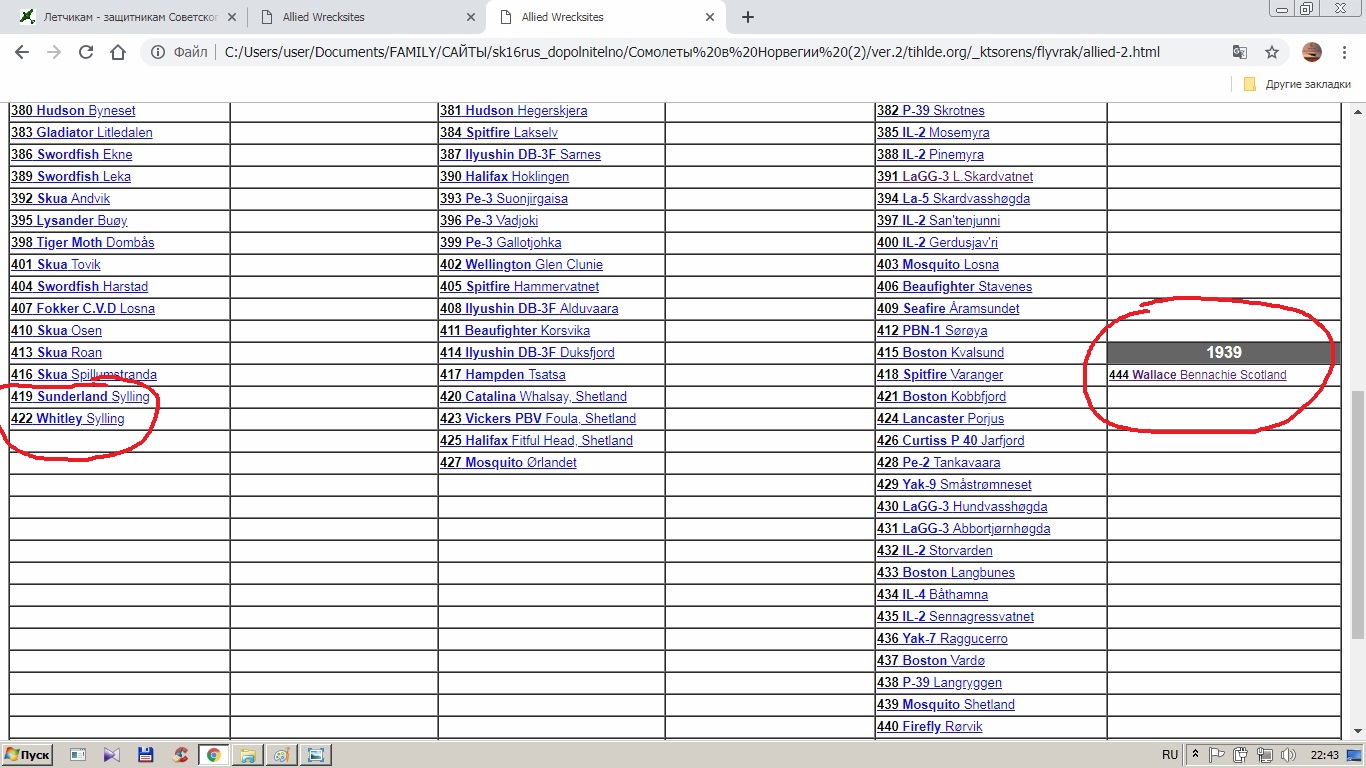
Task: Click the volume speaker tray icon
Action: click(1289, 755)
